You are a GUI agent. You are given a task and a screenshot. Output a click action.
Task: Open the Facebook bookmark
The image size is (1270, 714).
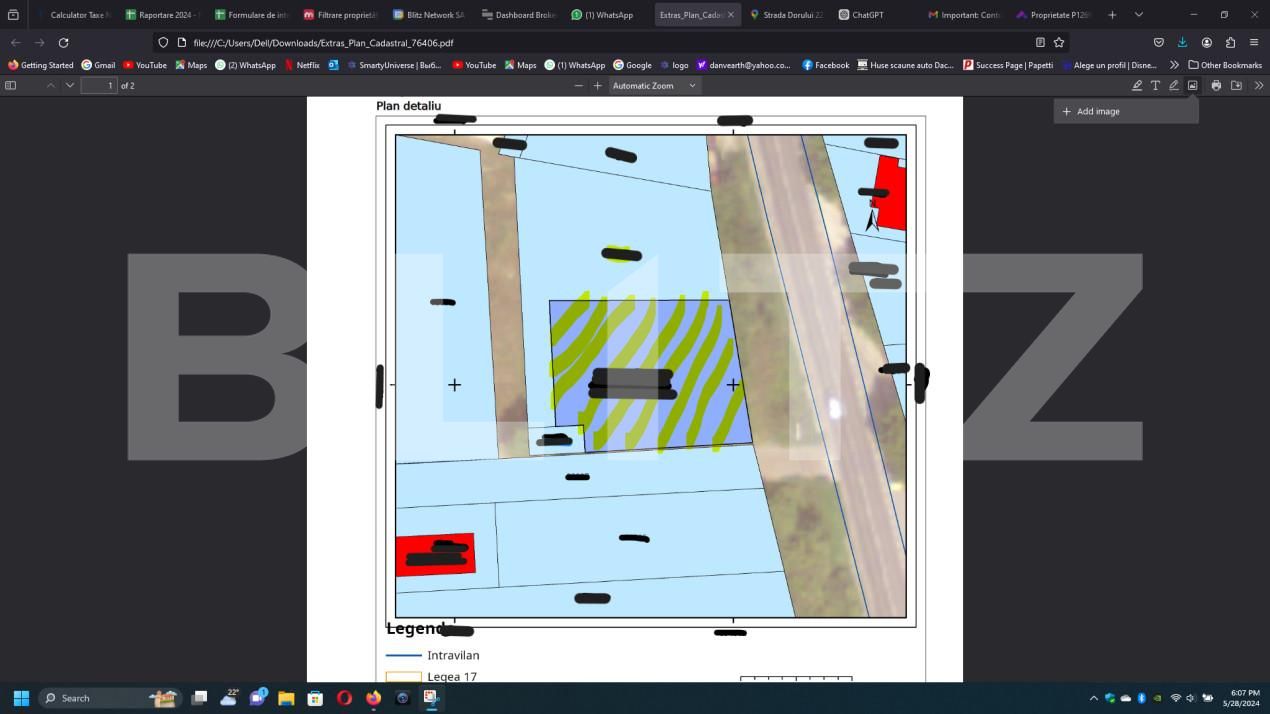click(825, 65)
